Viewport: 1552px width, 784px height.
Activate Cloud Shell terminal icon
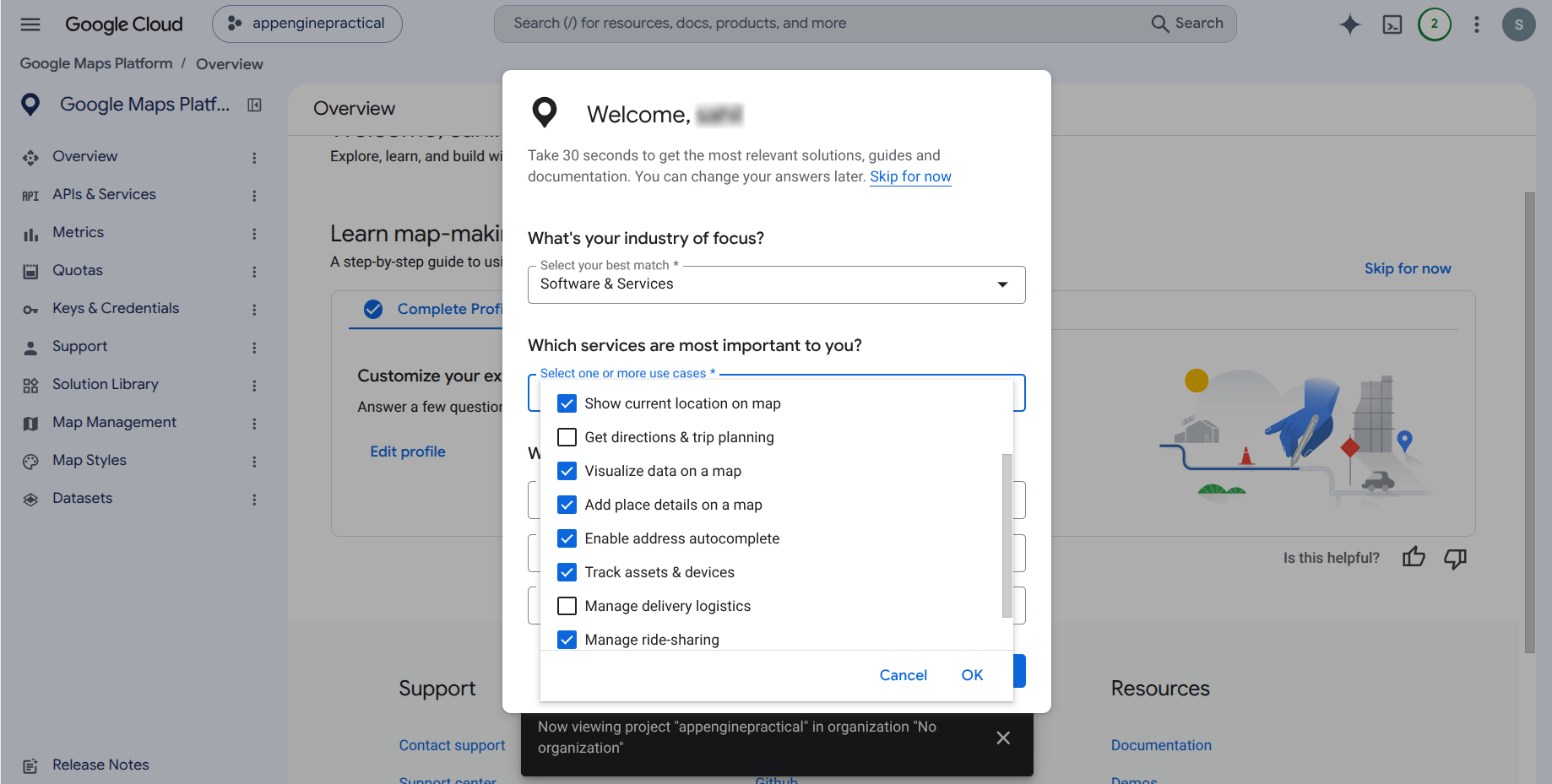point(1392,24)
